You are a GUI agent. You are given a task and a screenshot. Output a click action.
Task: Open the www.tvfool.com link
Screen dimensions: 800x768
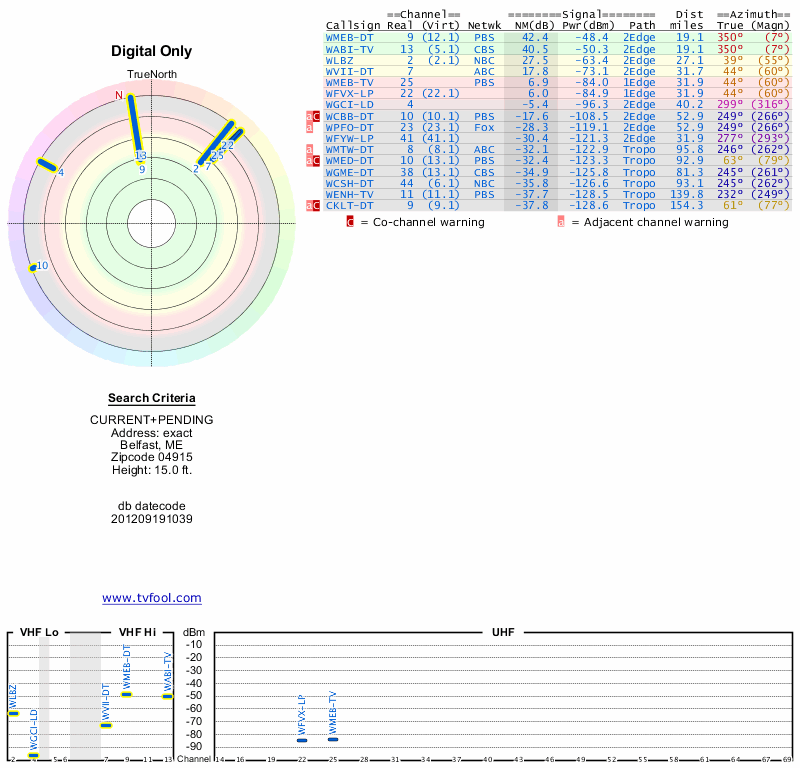click(152, 598)
